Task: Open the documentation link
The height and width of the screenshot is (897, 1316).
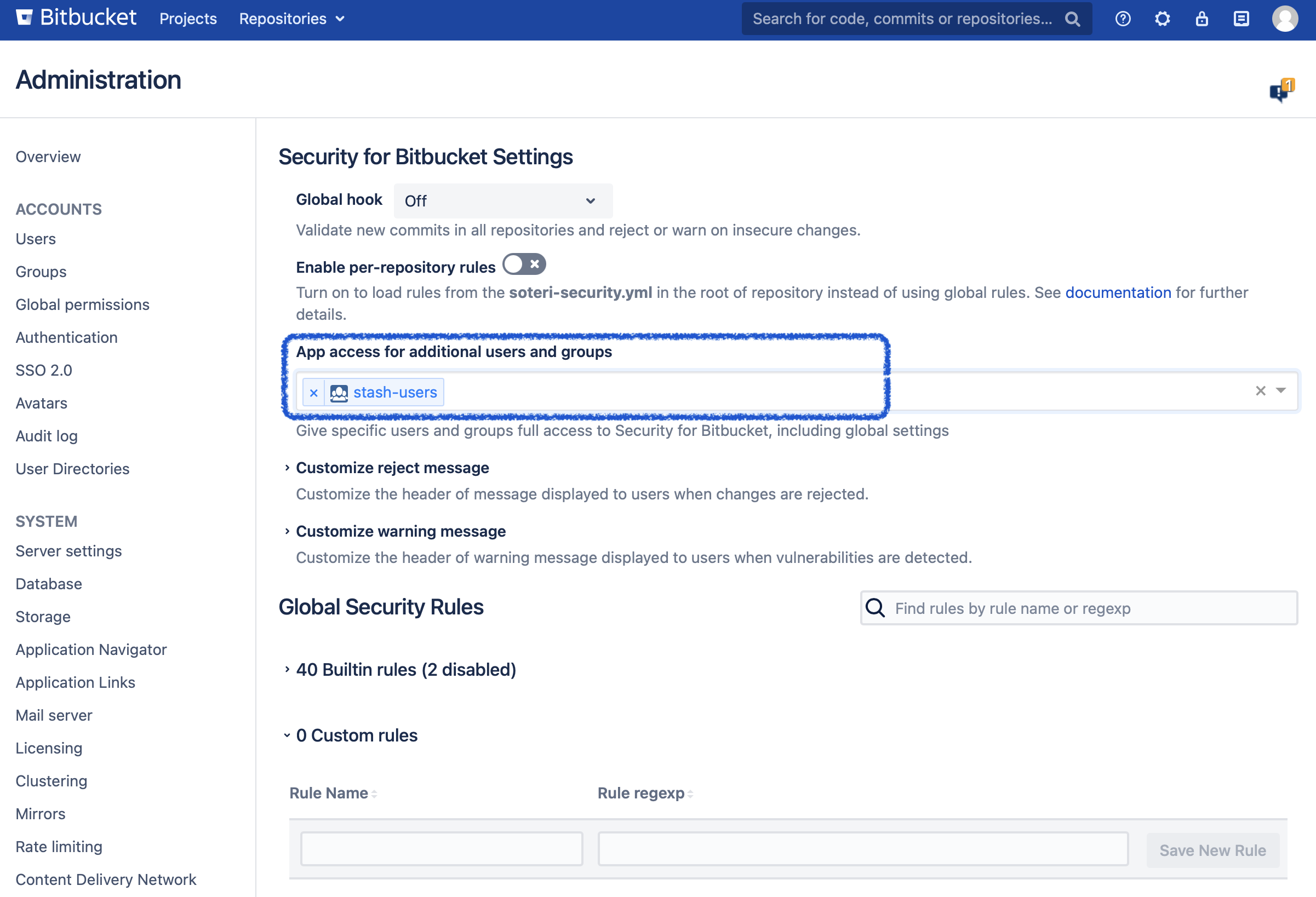Action: click(1117, 292)
